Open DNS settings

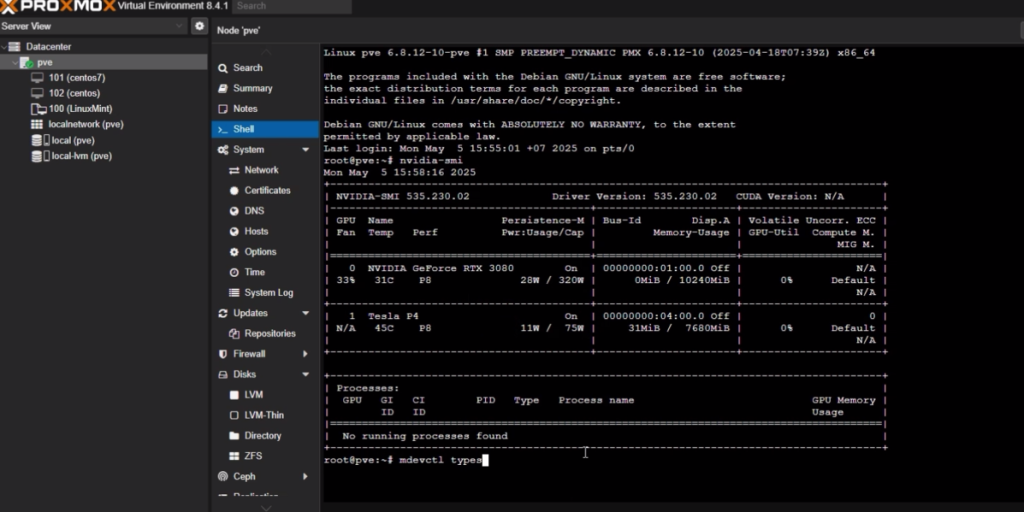[254, 211]
